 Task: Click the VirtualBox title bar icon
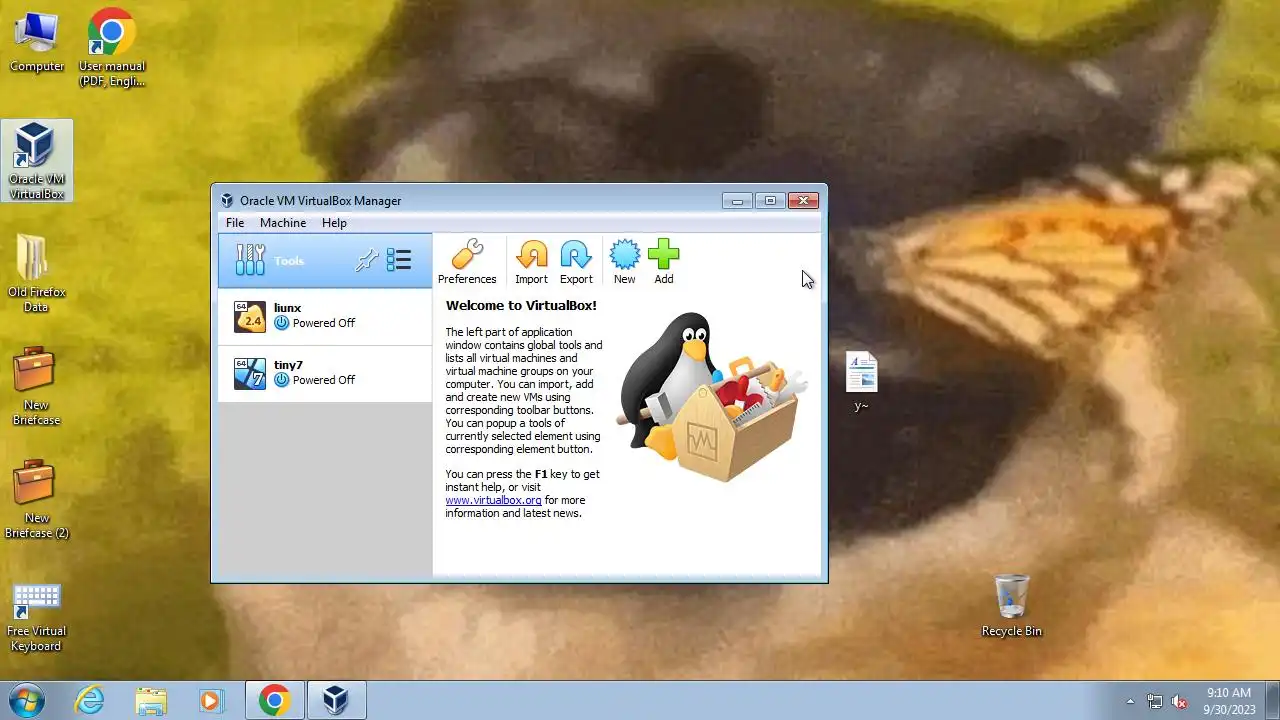(227, 201)
